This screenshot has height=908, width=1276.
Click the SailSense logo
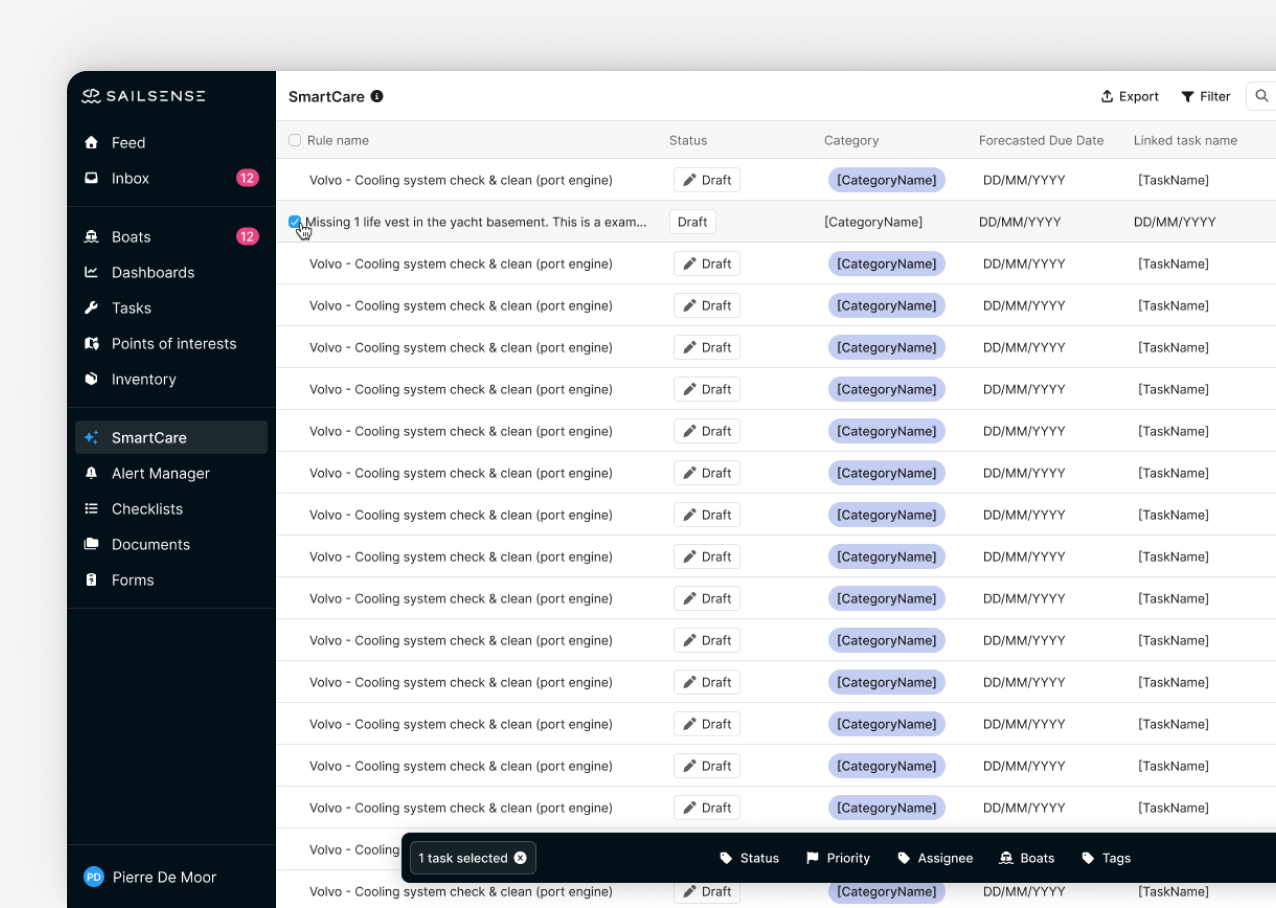point(144,96)
